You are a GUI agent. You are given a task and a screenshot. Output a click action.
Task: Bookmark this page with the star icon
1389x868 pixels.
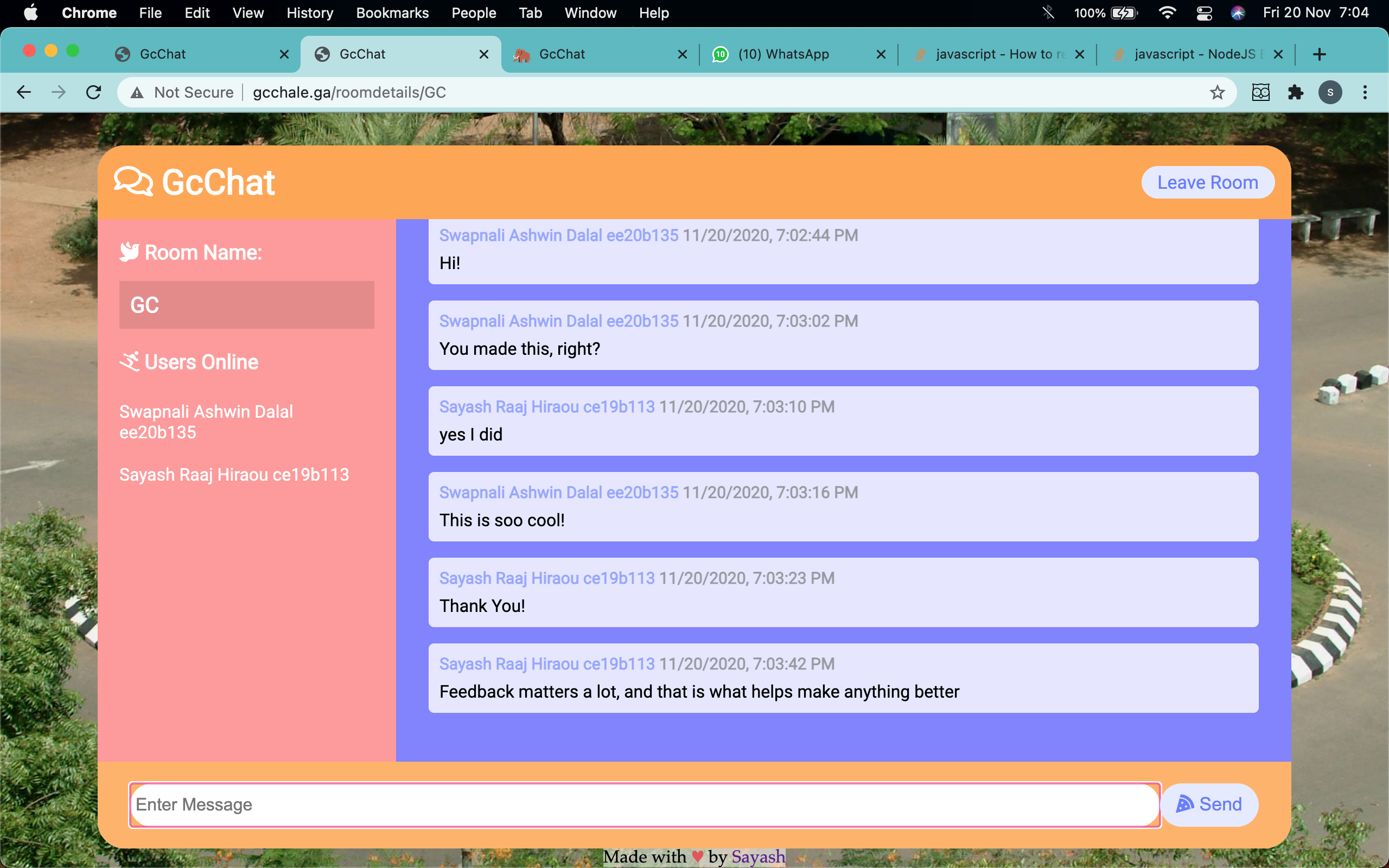(1217, 92)
